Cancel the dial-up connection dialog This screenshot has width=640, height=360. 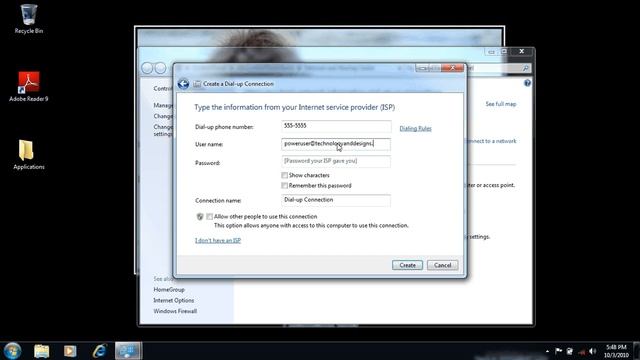coord(442,265)
